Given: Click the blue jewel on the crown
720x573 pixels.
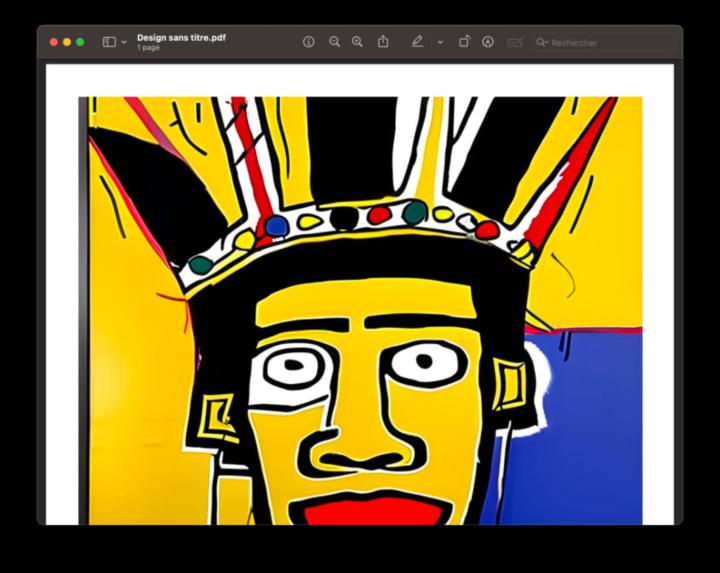Looking at the screenshot, I should click(x=276, y=225).
